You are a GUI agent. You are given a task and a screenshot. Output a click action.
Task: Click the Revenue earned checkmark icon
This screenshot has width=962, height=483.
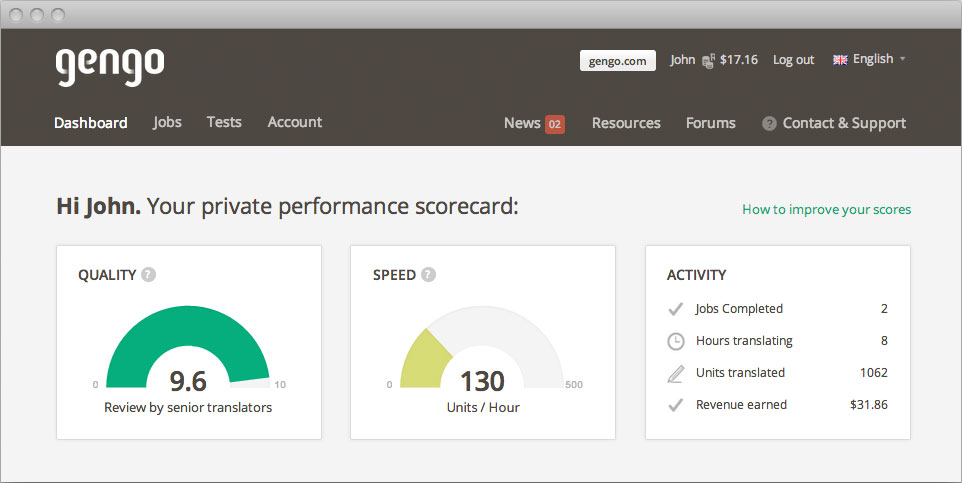(x=676, y=405)
